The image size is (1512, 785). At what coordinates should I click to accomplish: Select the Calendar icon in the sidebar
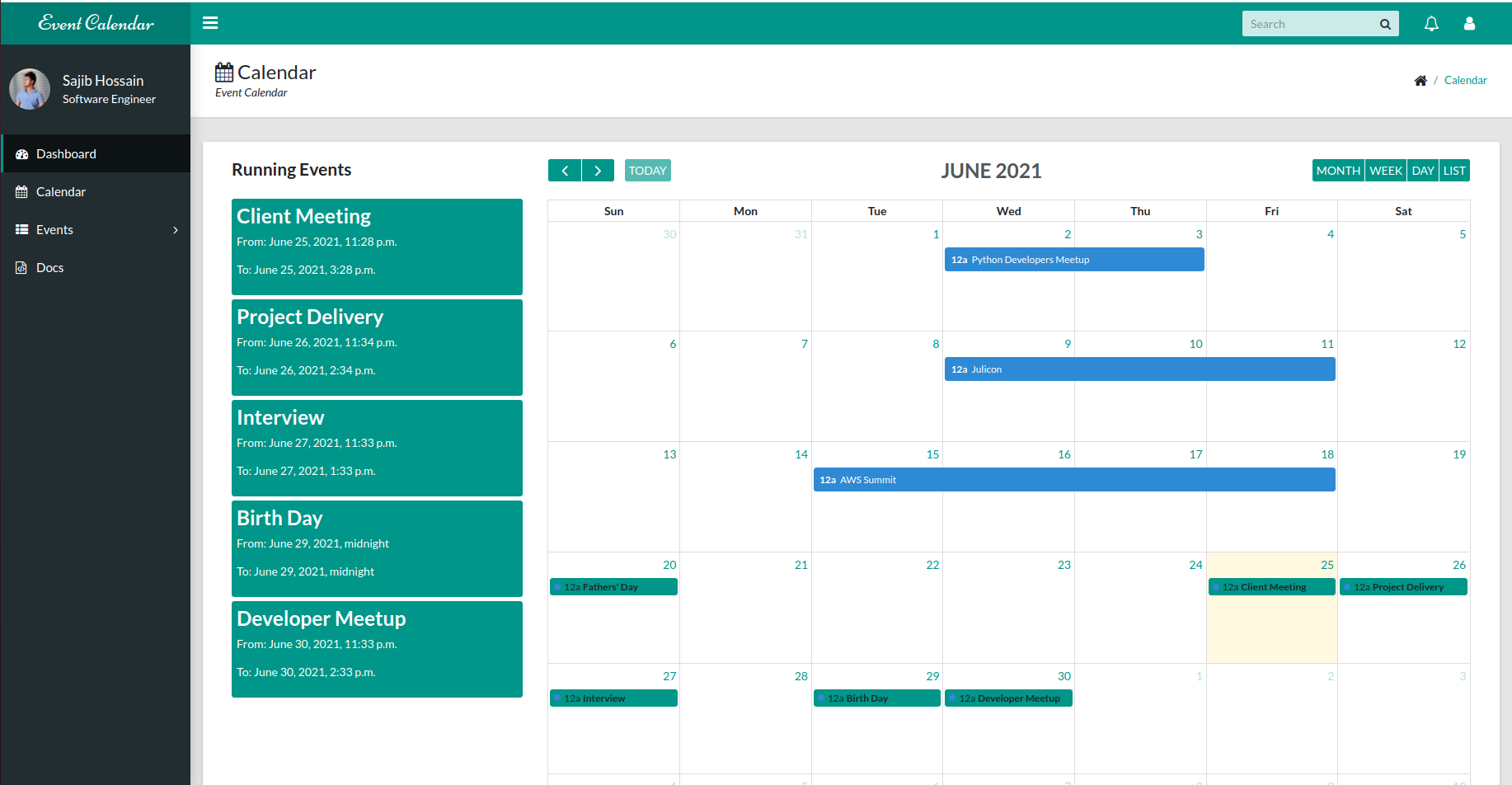[21, 191]
